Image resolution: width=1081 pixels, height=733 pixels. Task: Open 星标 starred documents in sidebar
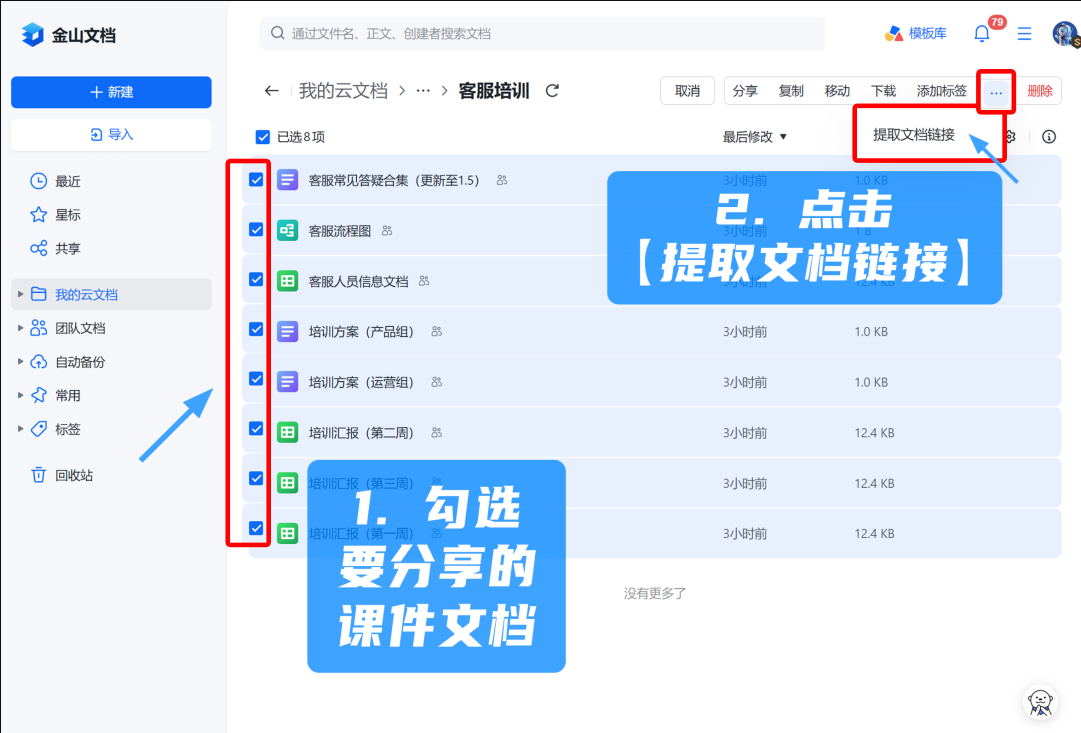[67, 215]
